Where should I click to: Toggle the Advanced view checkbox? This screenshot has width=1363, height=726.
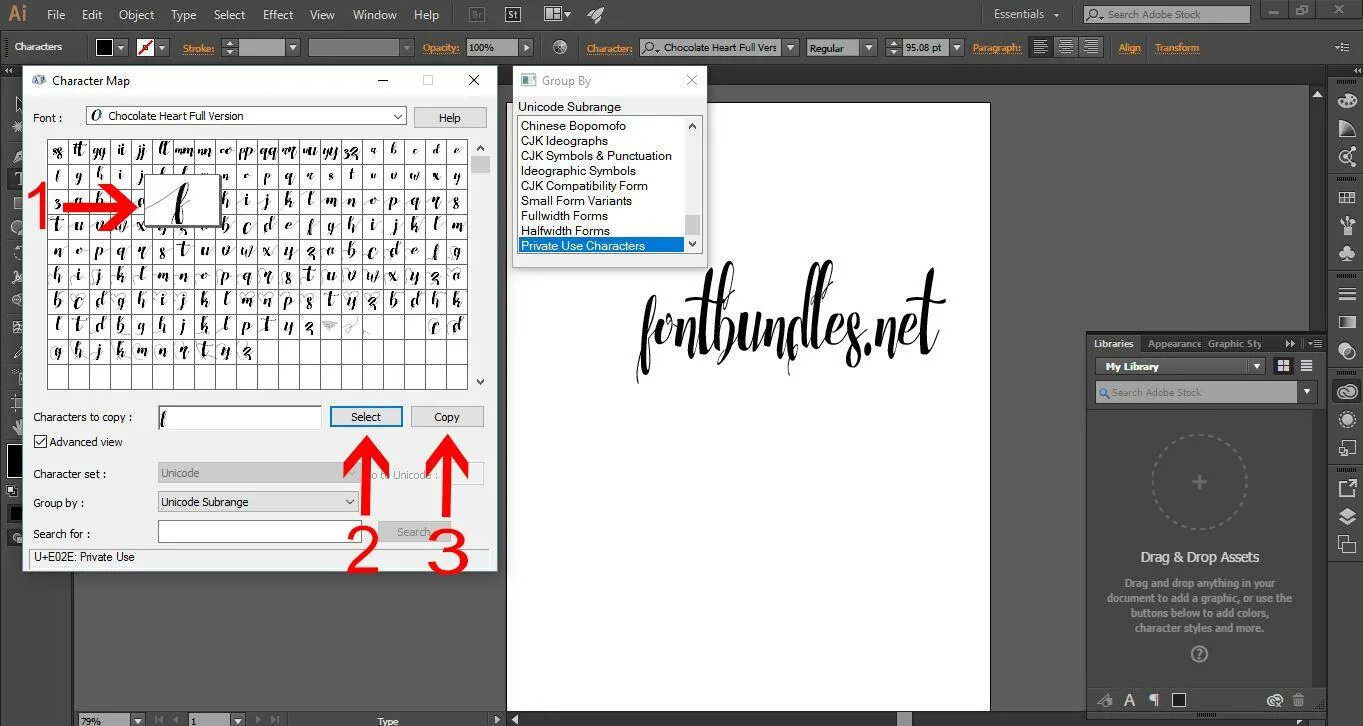click(x=41, y=441)
